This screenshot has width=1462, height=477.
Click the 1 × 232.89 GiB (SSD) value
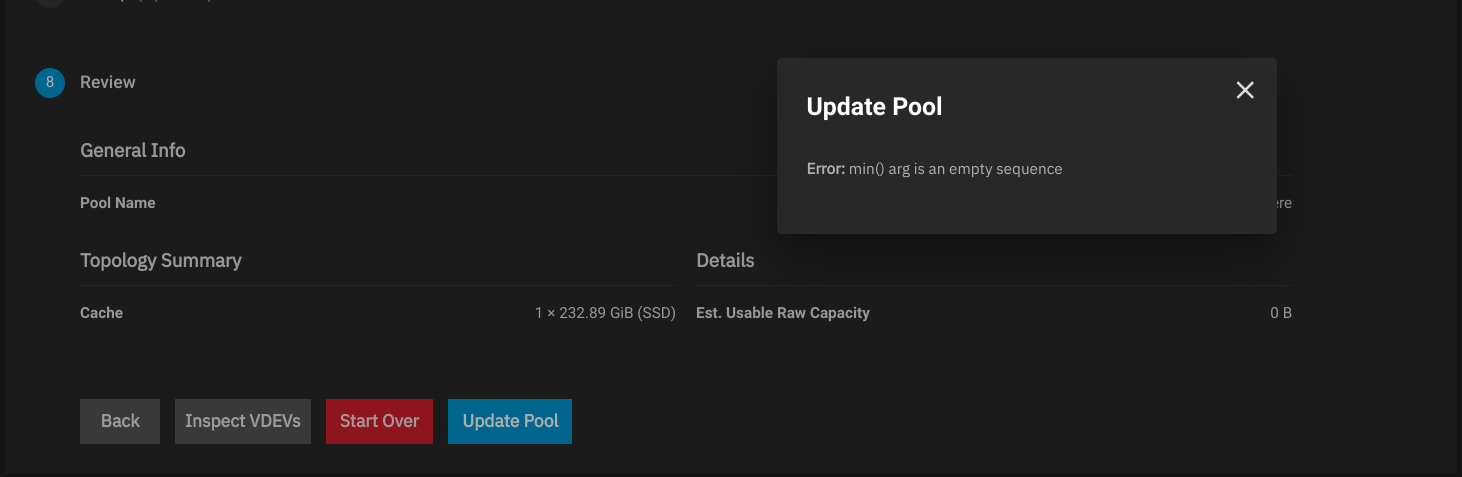tap(605, 313)
